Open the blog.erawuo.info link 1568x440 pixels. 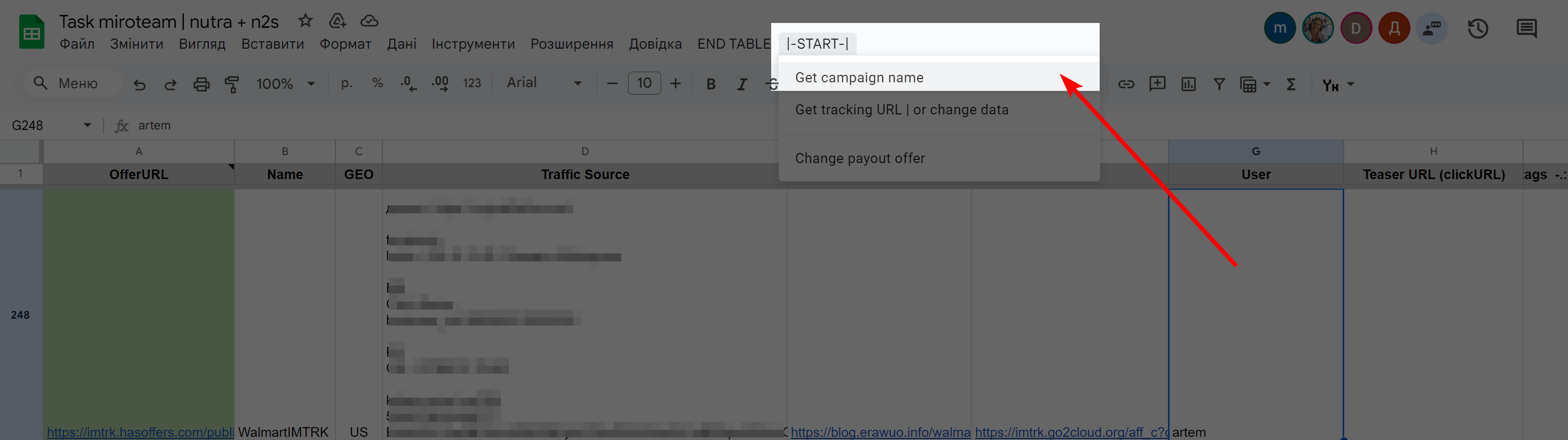(880, 432)
